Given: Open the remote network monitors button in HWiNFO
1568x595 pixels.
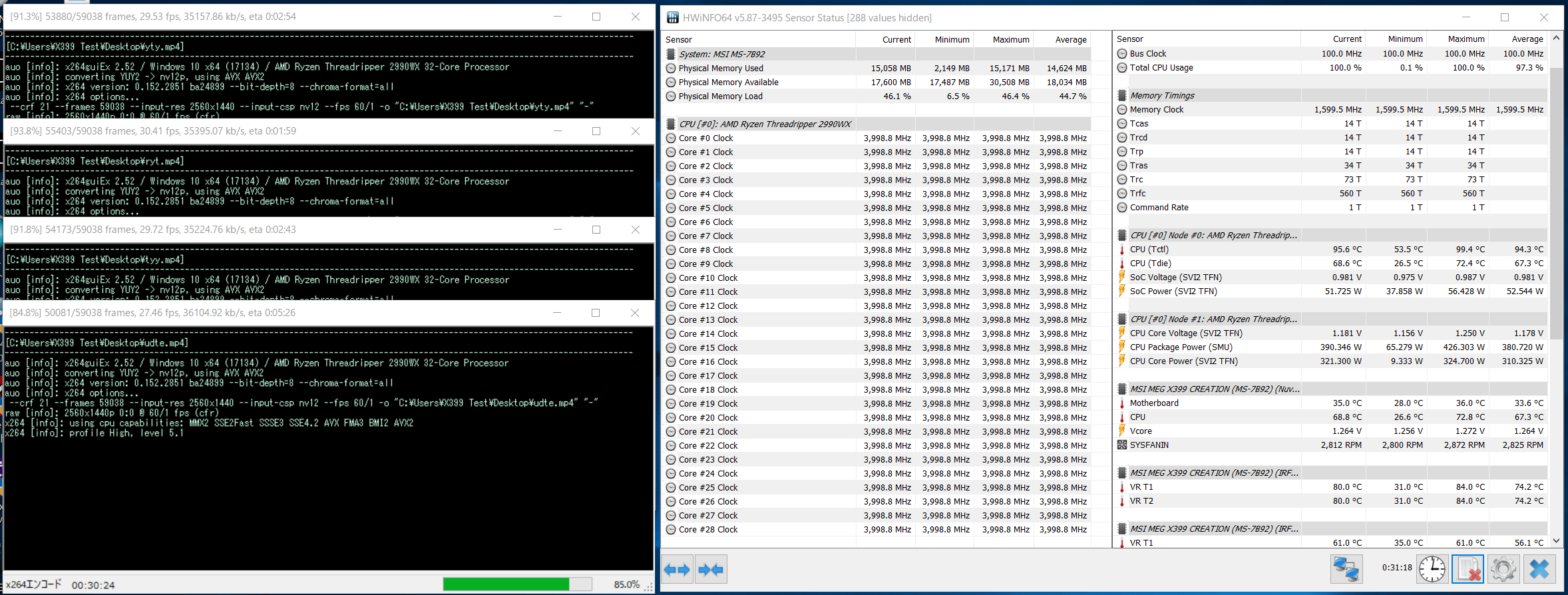Looking at the screenshot, I should point(1346,569).
